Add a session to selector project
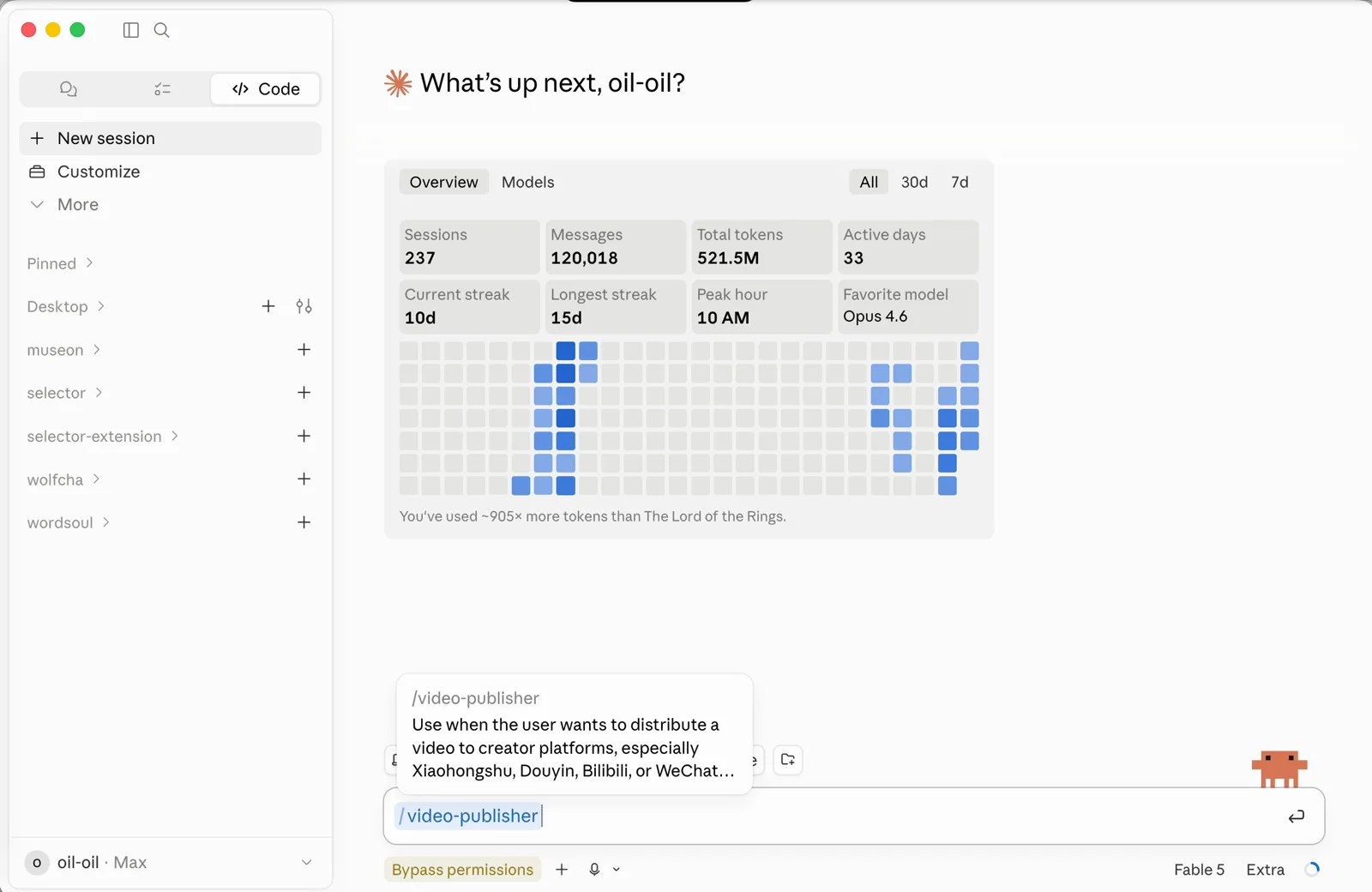The height and width of the screenshot is (892, 1372). pyautogui.click(x=304, y=393)
